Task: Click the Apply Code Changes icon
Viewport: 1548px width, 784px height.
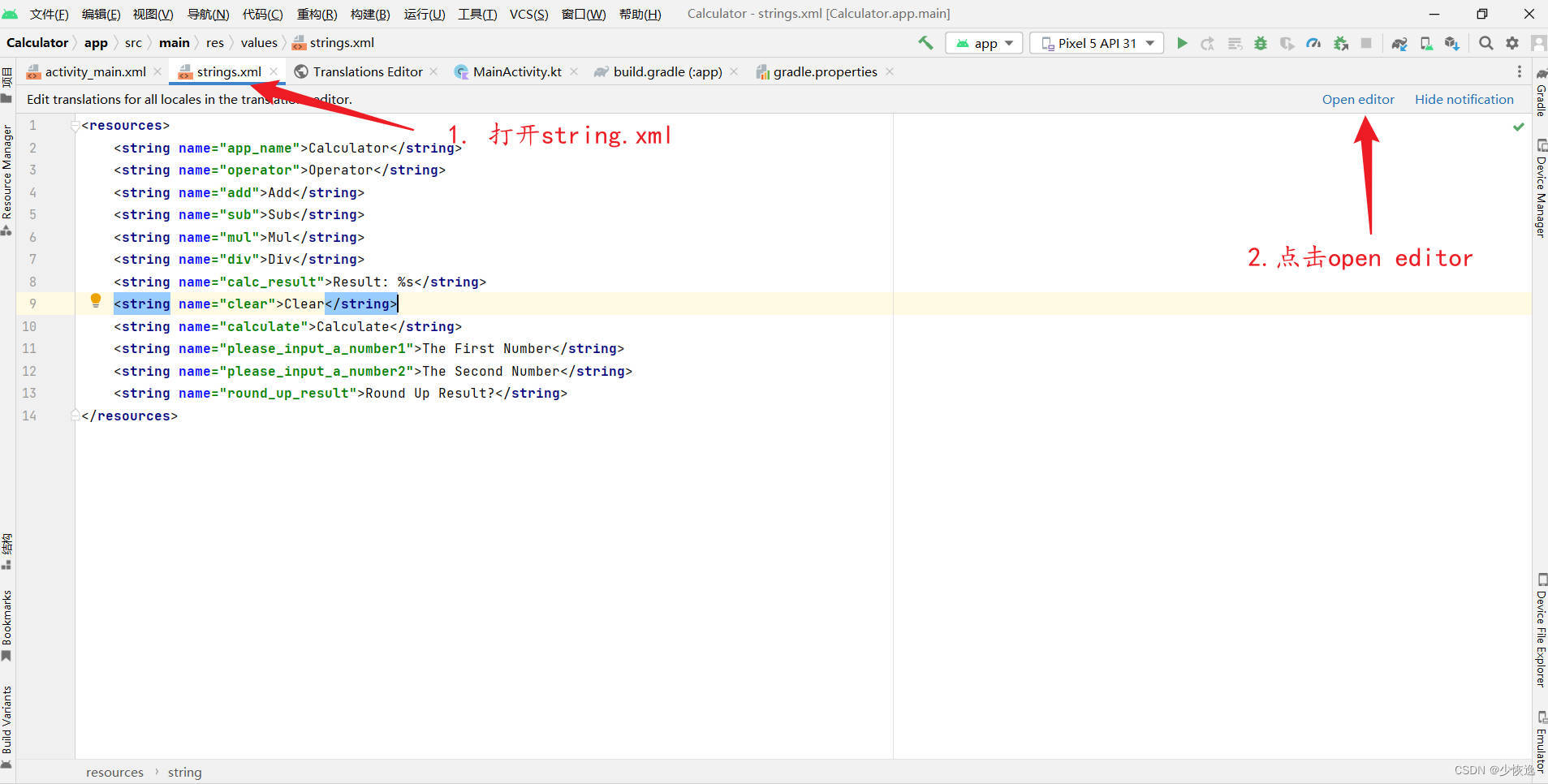Action: 1235,43
